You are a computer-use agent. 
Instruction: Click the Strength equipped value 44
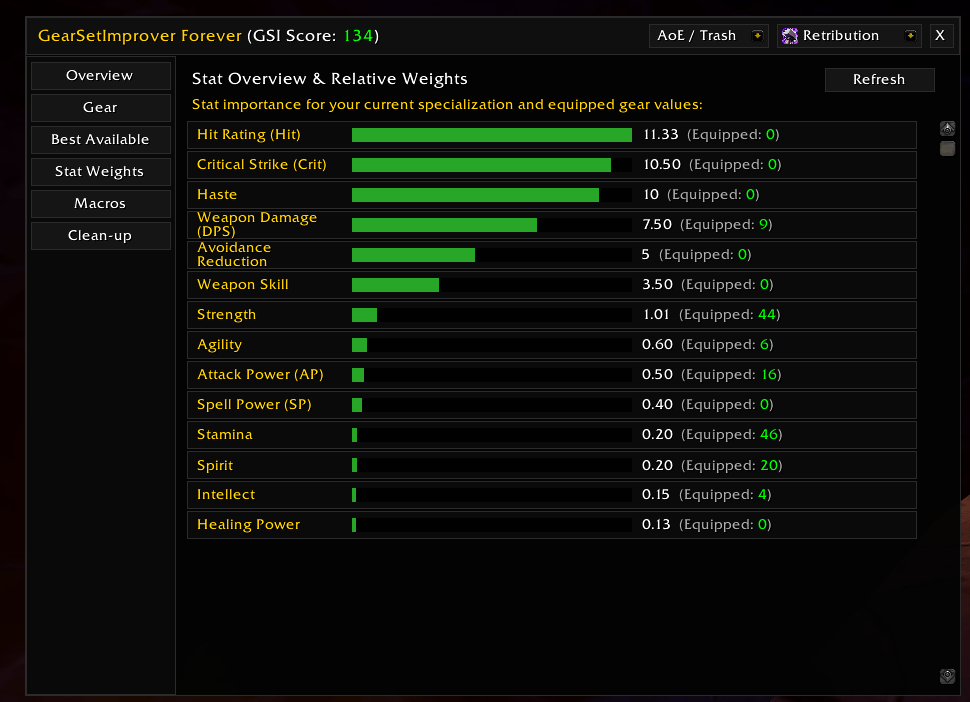[x=767, y=315]
